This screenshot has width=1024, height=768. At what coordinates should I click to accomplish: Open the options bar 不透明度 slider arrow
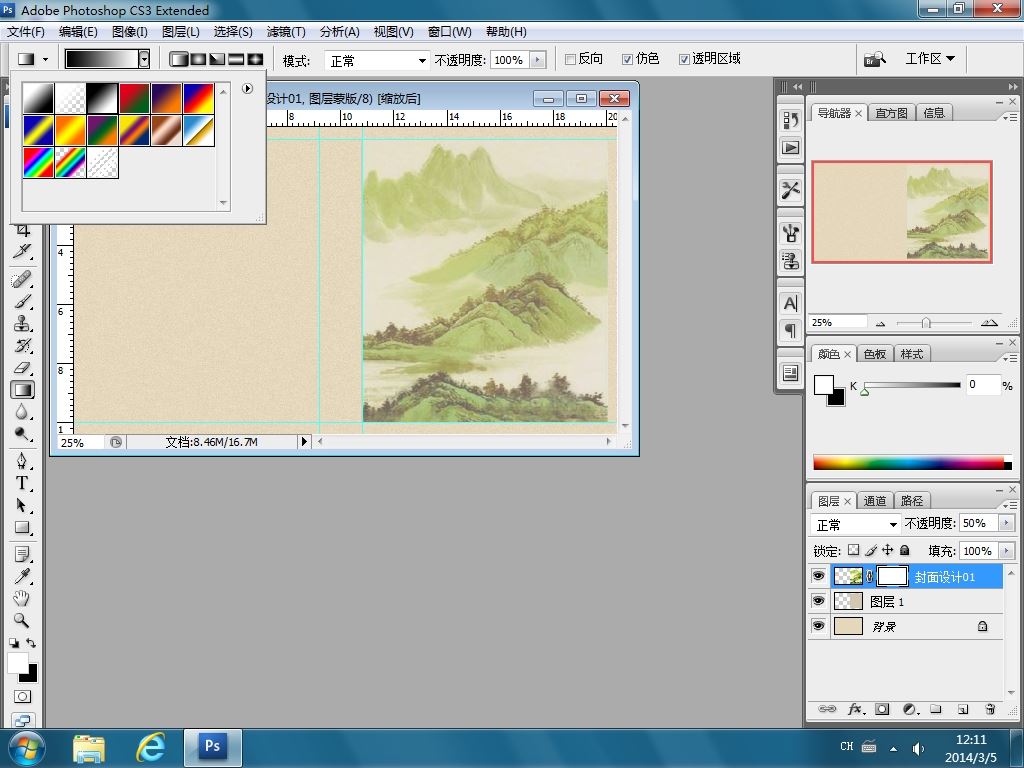(x=538, y=60)
